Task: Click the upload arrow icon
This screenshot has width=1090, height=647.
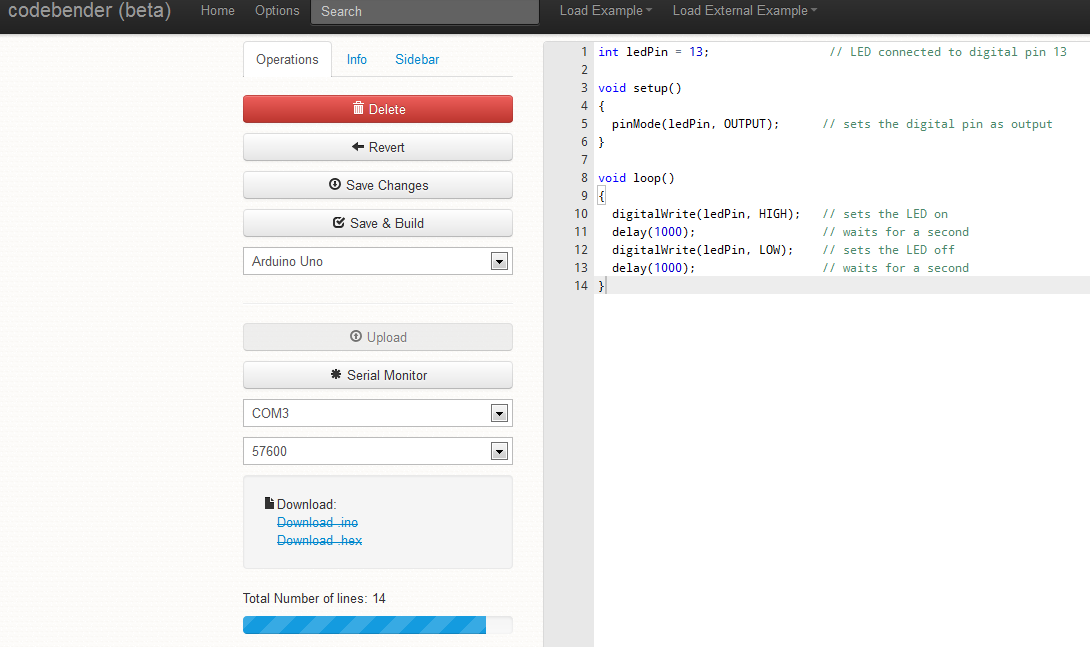Action: [356, 336]
